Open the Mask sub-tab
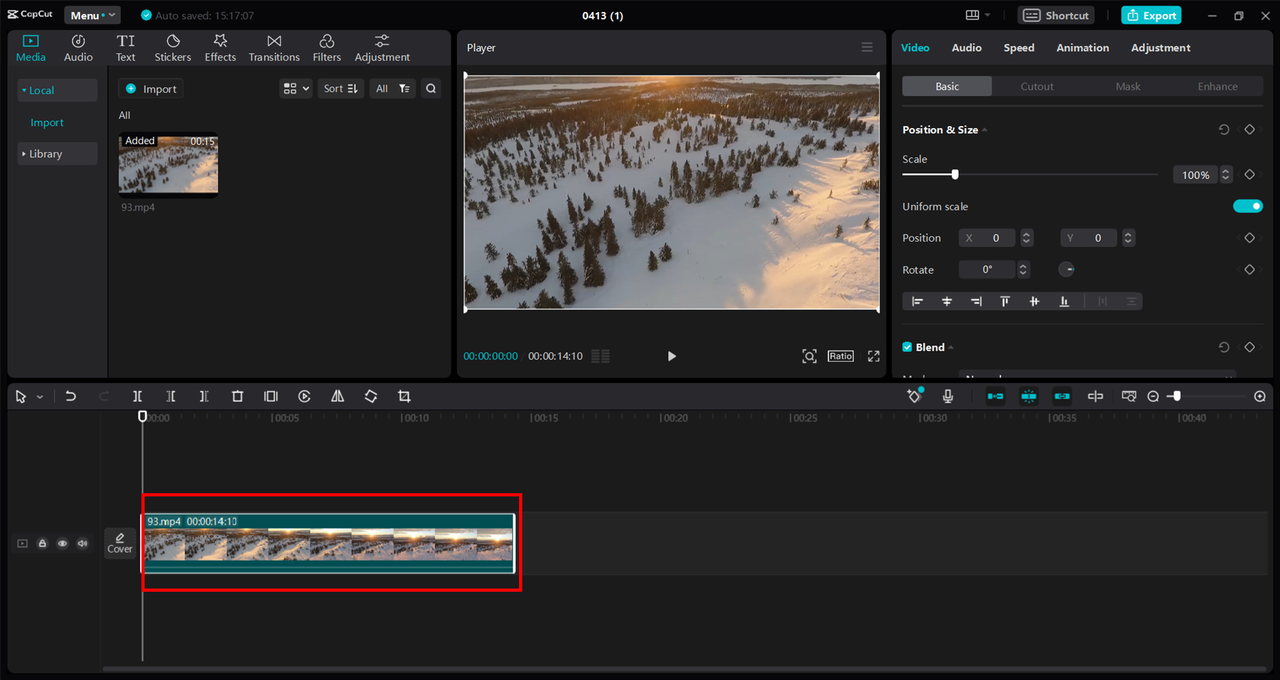 coord(1128,86)
